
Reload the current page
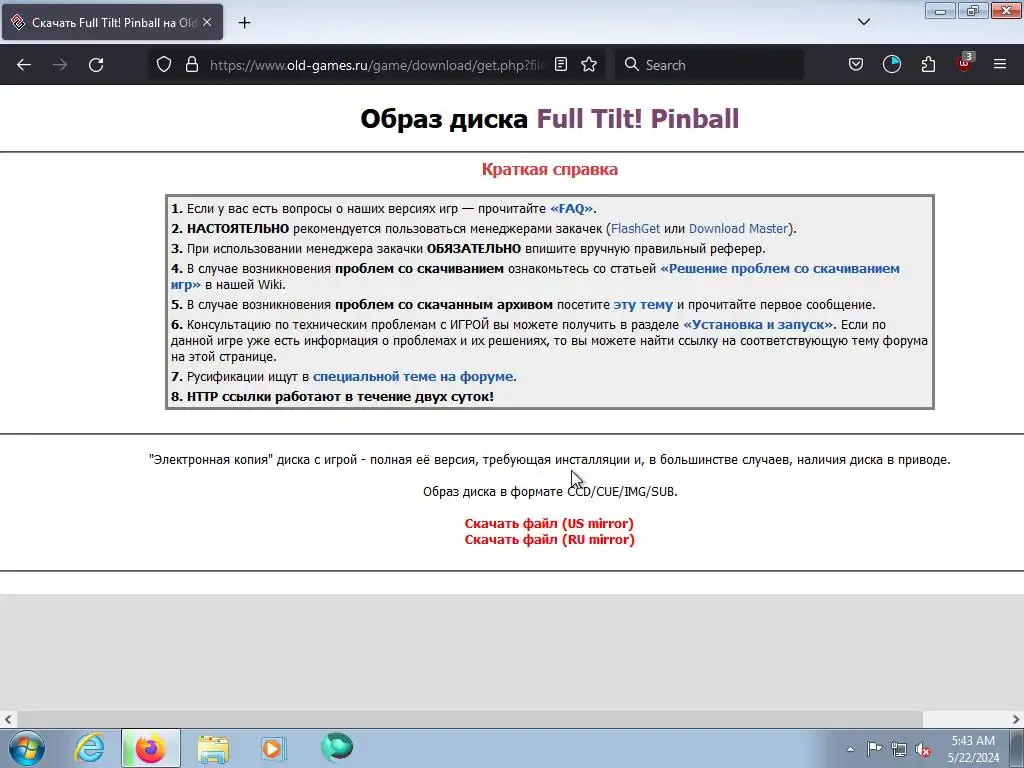click(x=96, y=65)
